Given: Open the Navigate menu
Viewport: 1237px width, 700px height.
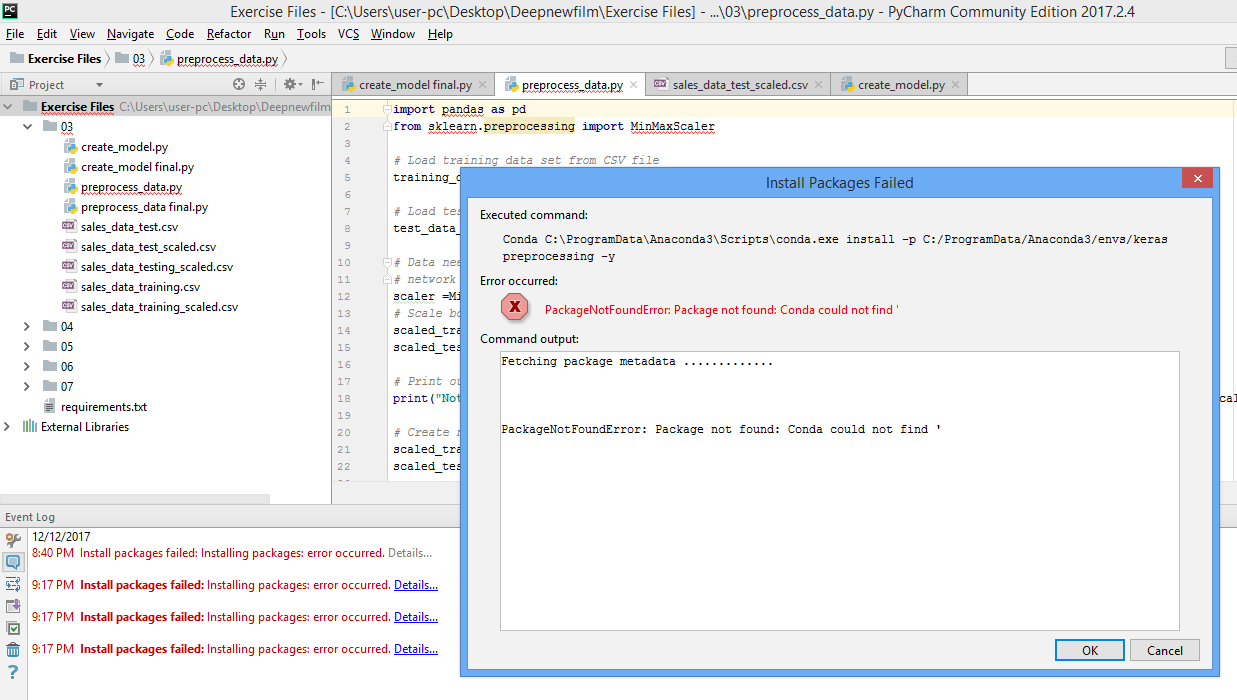Looking at the screenshot, I should (131, 34).
